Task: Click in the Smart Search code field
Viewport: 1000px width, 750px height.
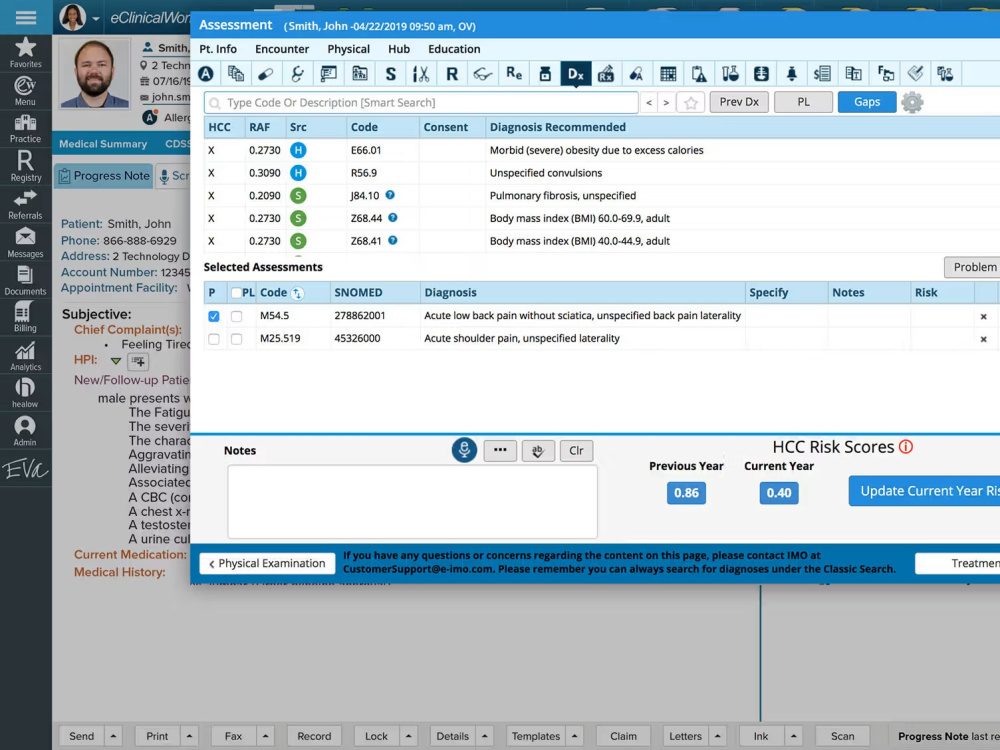Action: coord(421,102)
